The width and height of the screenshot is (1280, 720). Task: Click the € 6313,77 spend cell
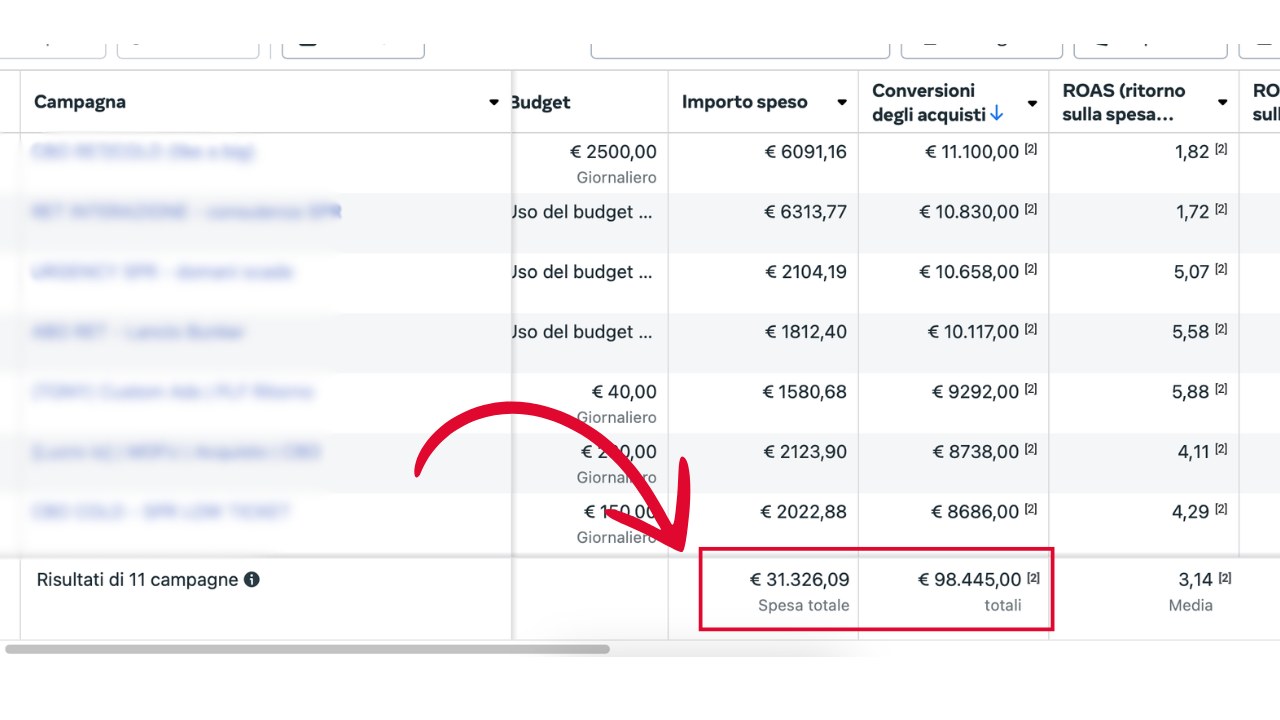coord(806,212)
